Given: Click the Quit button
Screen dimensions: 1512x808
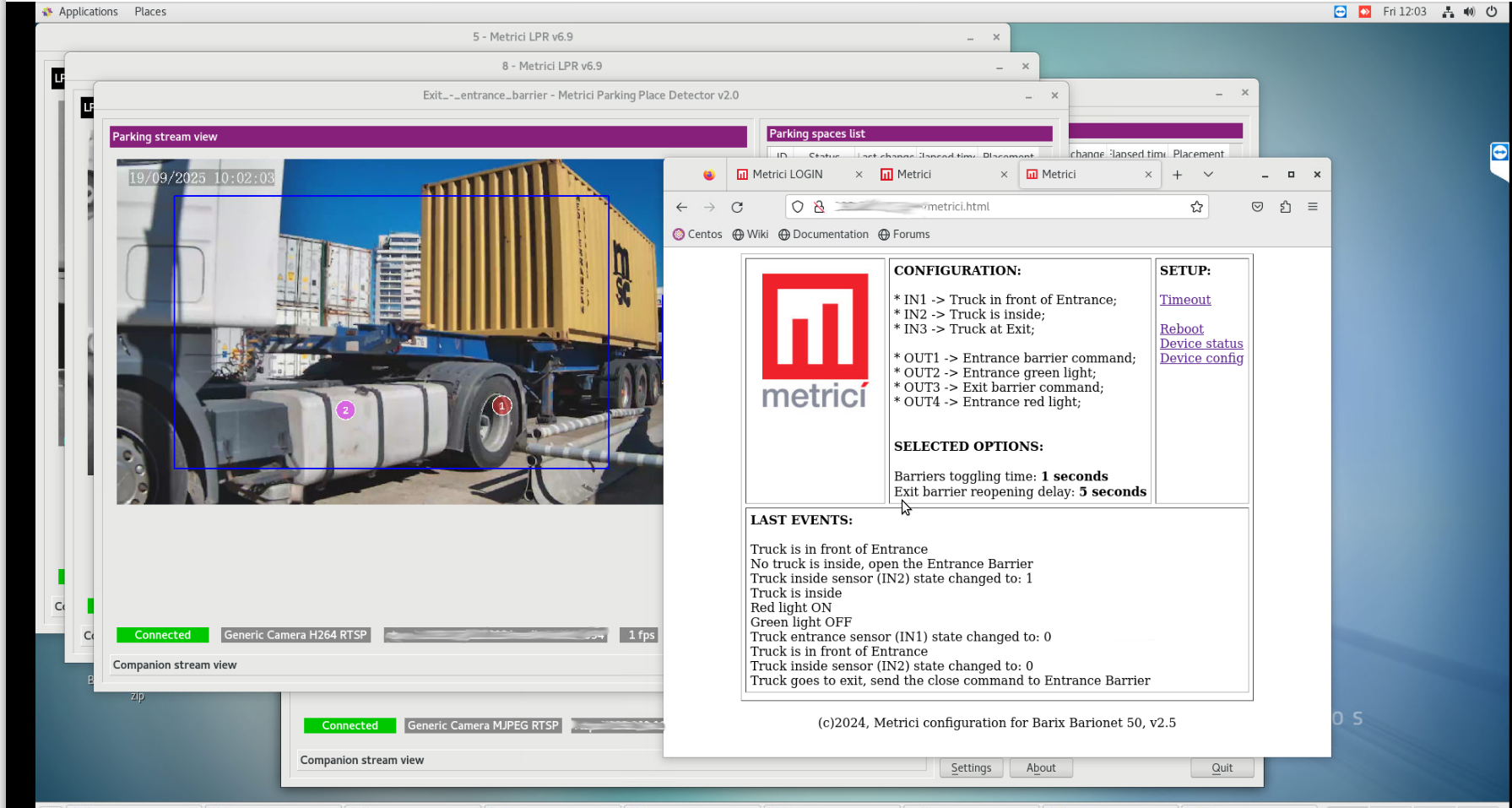Looking at the screenshot, I should [x=1222, y=767].
